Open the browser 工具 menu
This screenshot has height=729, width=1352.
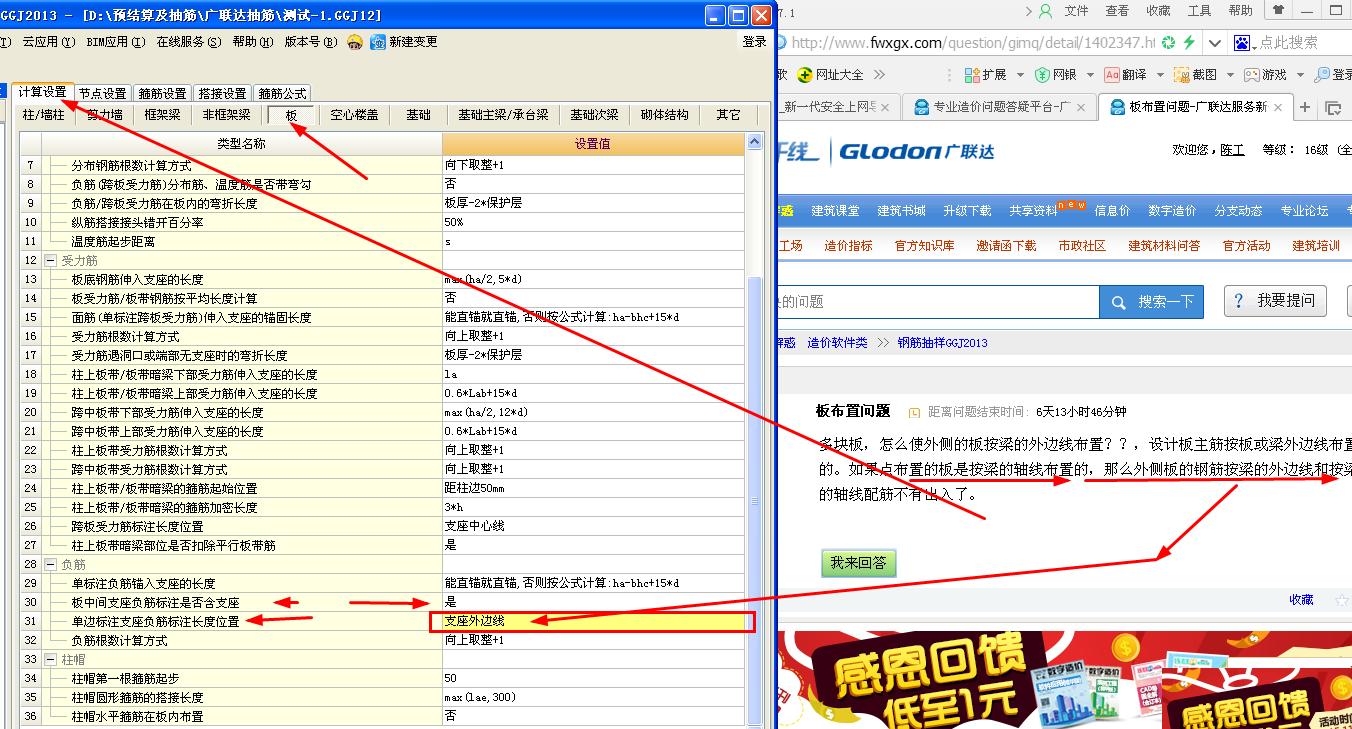click(x=1199, y=11)
